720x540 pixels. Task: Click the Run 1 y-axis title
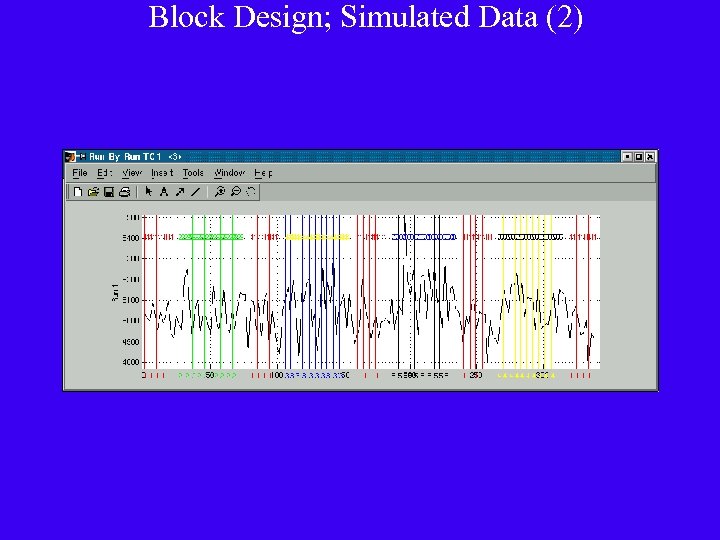(x=115, y=292)
